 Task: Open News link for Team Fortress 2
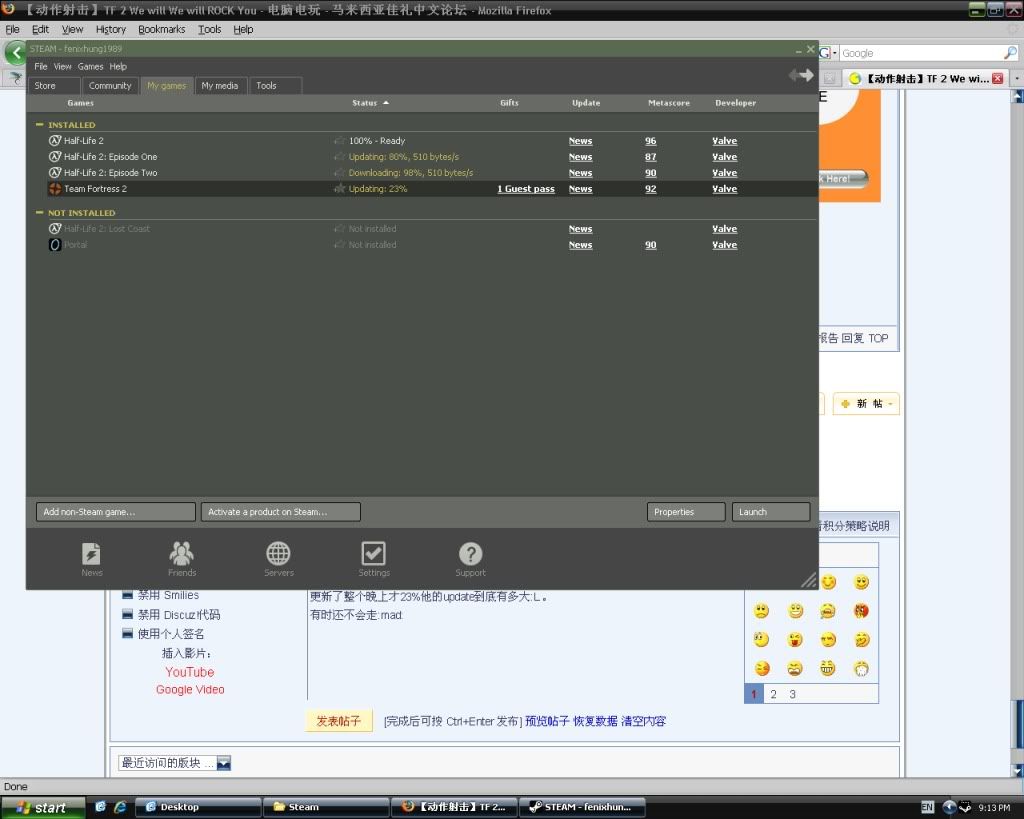pyautogui.click(x=580, y=189)
